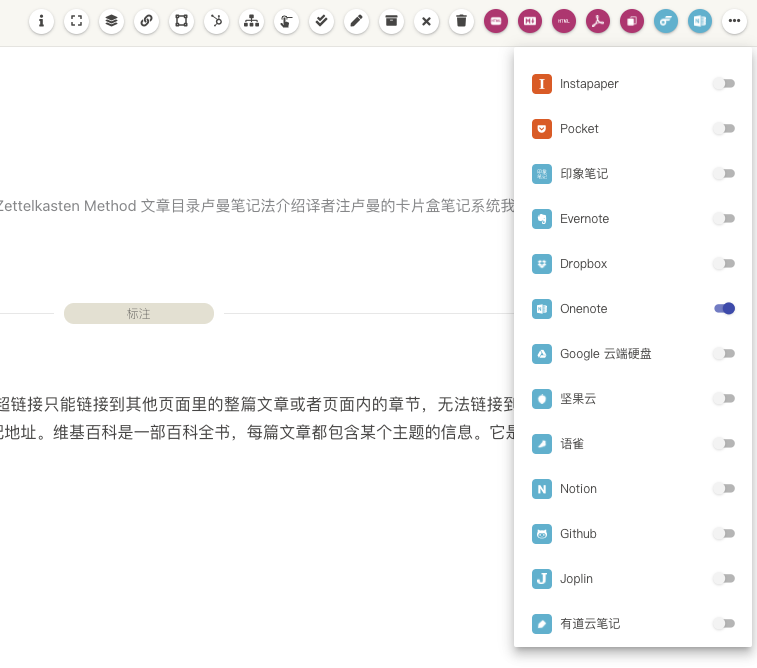Viewport: 757px width, 668px height.
Task: Disable the Onenote toggle
Action: pyautogui.click(x=724, y=308)
